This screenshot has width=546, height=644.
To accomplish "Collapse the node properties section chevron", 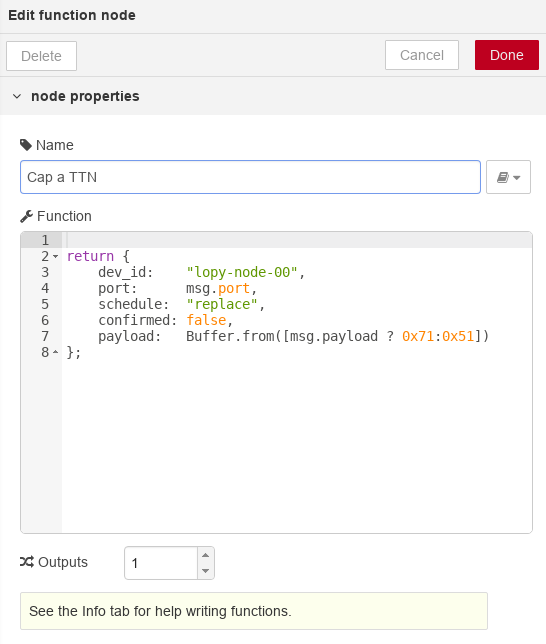I will 17,97.
